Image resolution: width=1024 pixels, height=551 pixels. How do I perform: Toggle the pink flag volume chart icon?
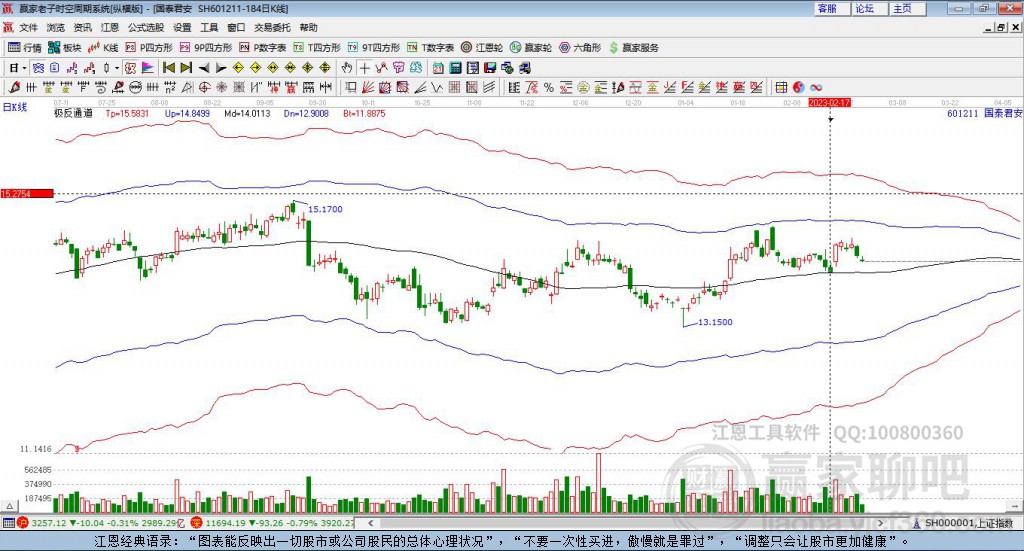148,68
